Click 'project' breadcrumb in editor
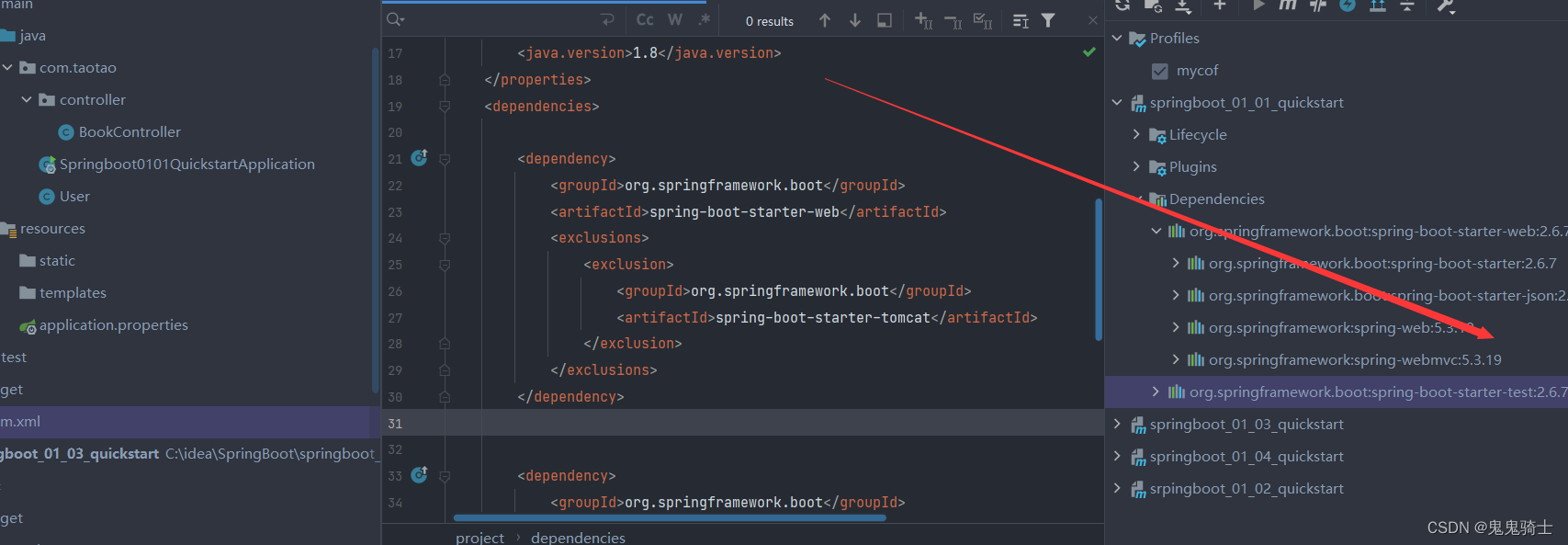This screenshot has width=1568, height=545. click(x=479, y=538)
